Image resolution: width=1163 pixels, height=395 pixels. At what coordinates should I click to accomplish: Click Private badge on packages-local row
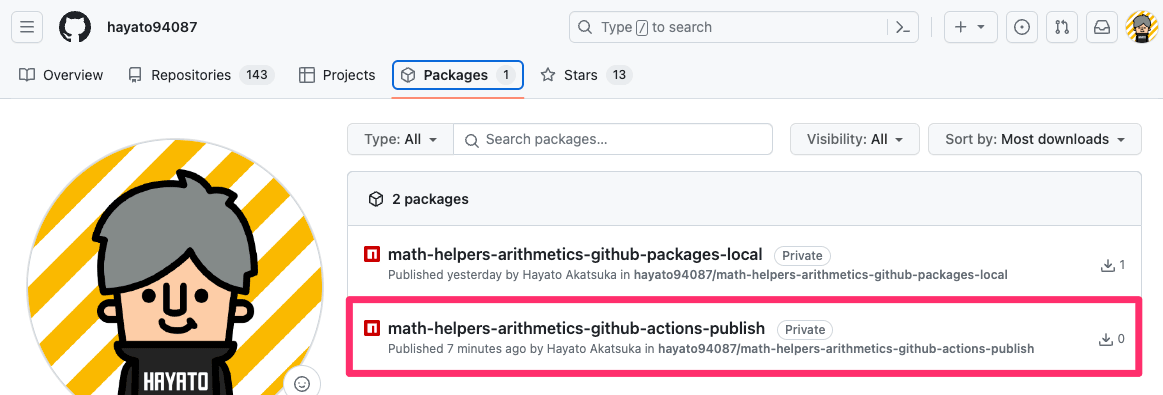(x=803, y=256)
